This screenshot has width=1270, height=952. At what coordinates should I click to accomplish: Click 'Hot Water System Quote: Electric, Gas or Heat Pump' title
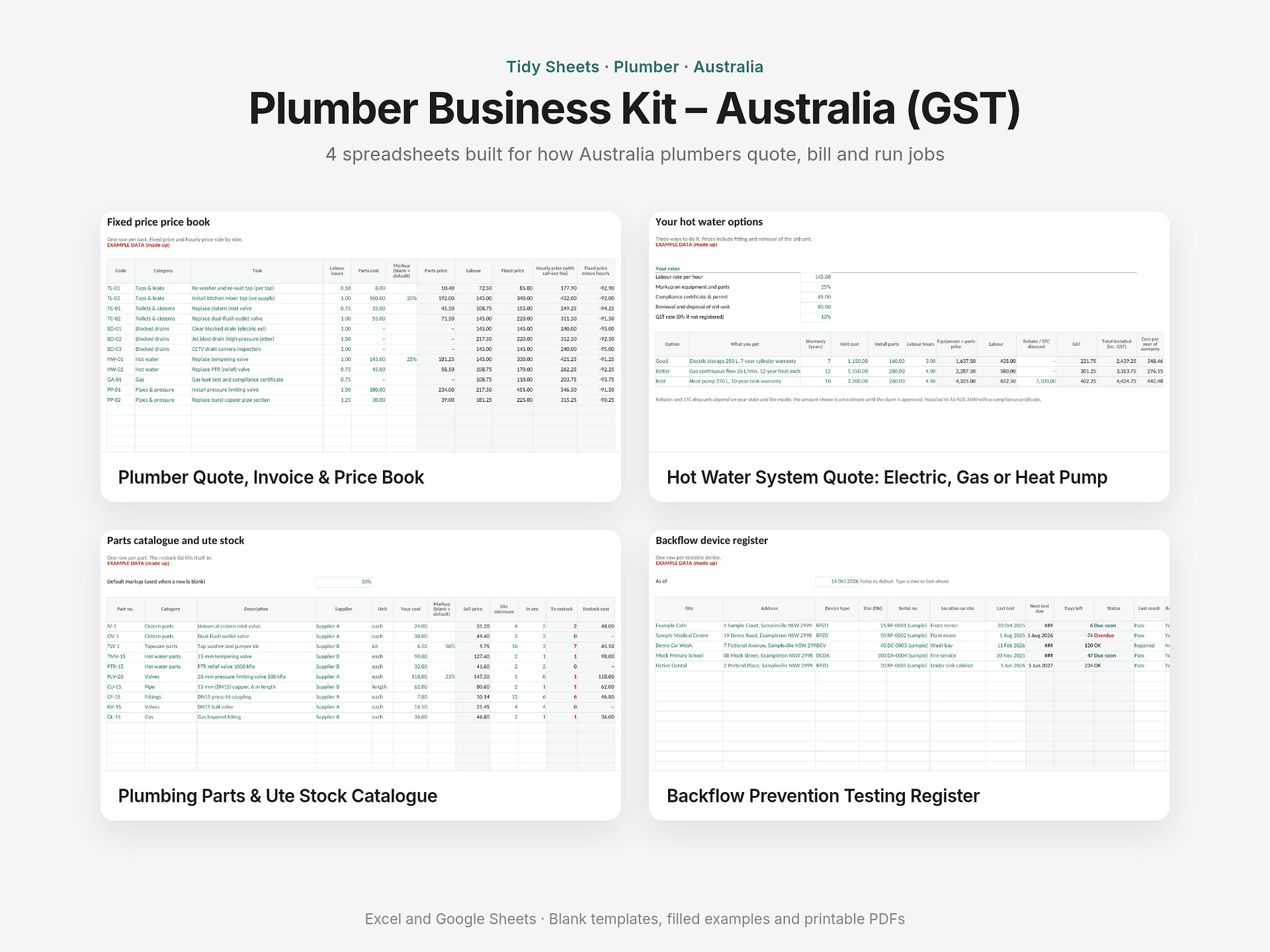[887, 477]
